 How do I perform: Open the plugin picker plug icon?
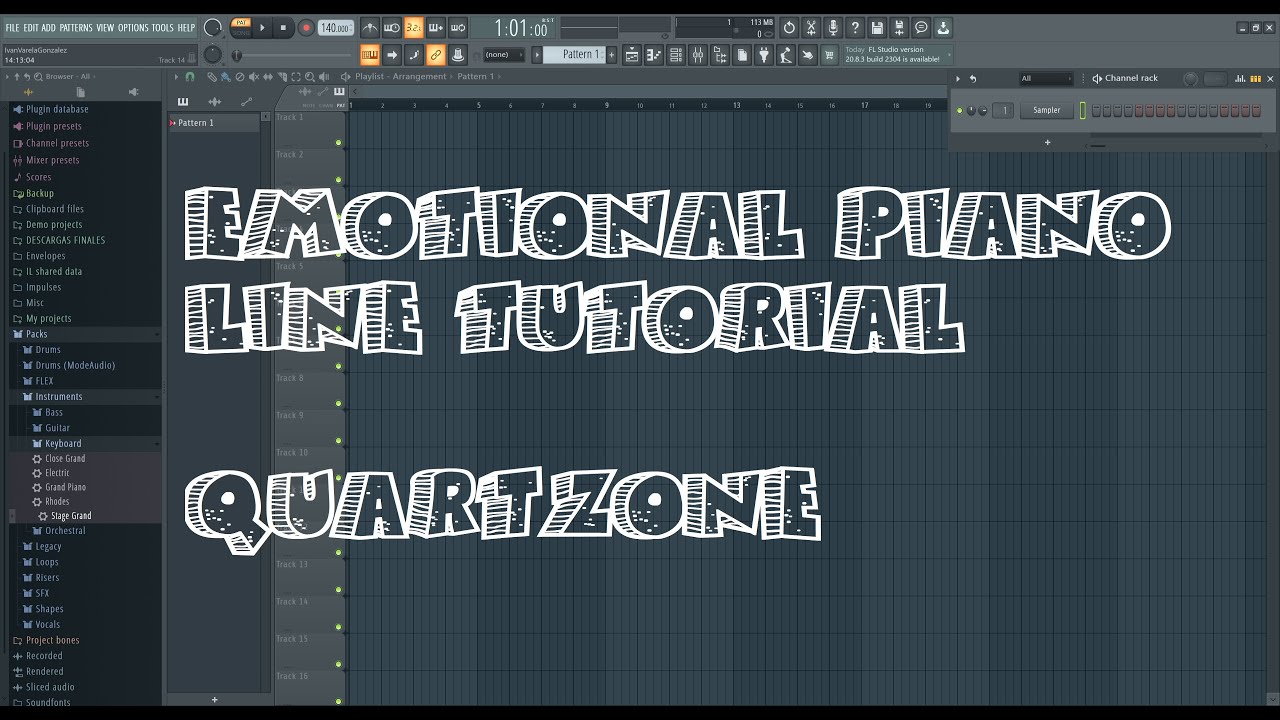[763, 55]
